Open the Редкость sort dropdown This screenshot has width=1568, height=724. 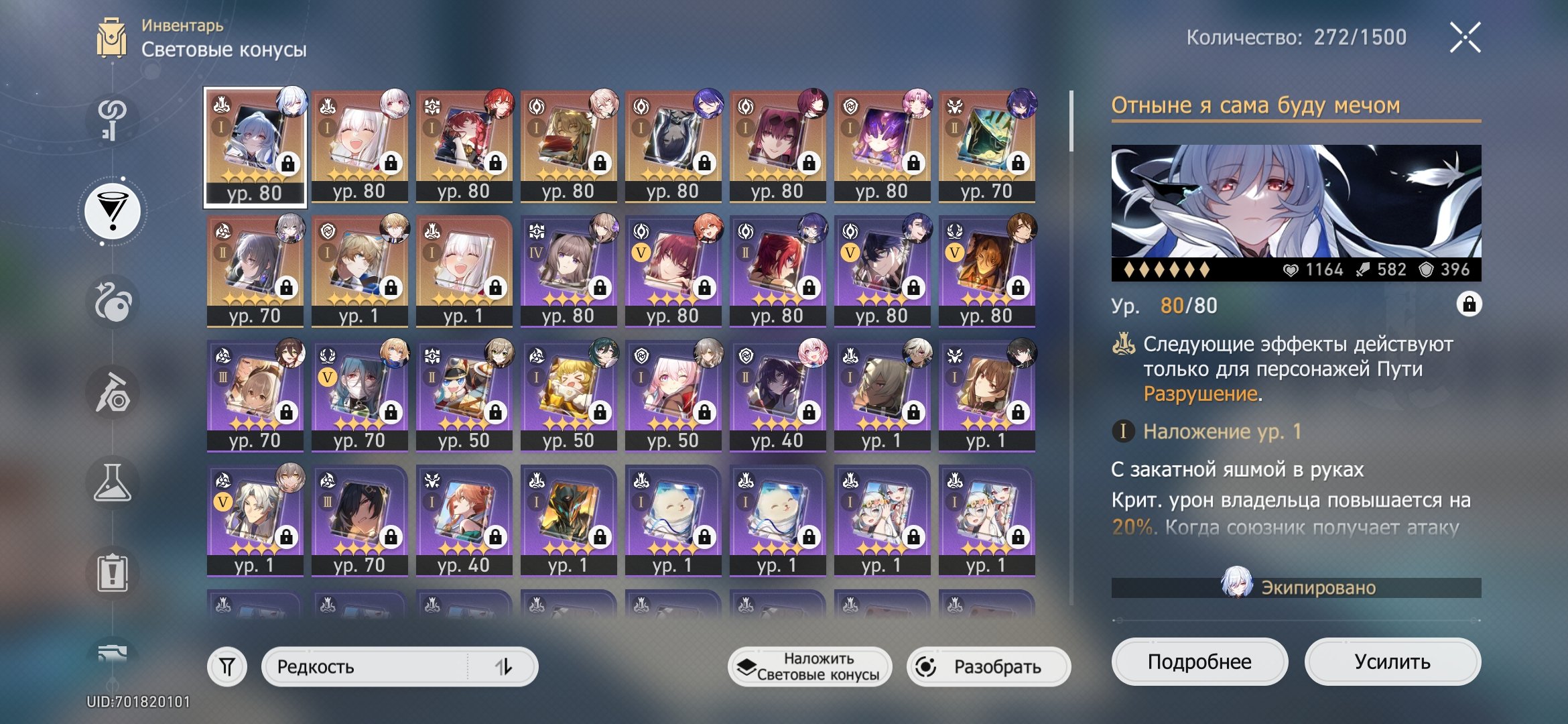365,667
